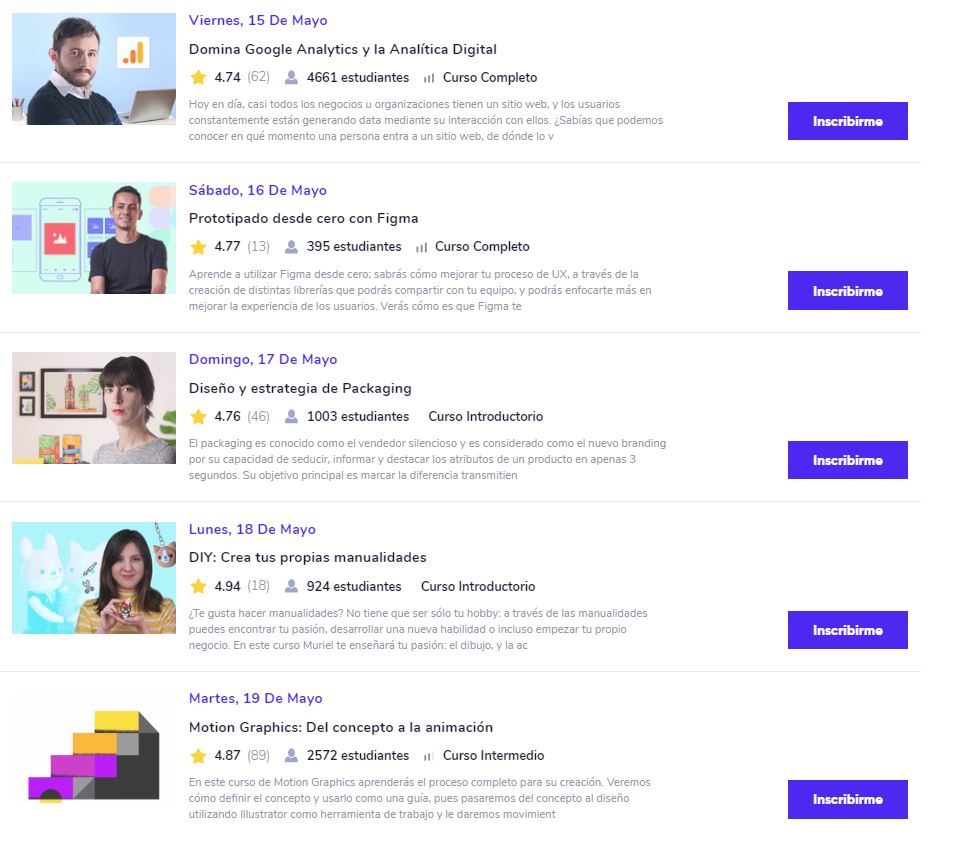957x841 pixels.
Task: Enroll in the Packaging course with Inscribirme
Action: click(x=847, y=460)
